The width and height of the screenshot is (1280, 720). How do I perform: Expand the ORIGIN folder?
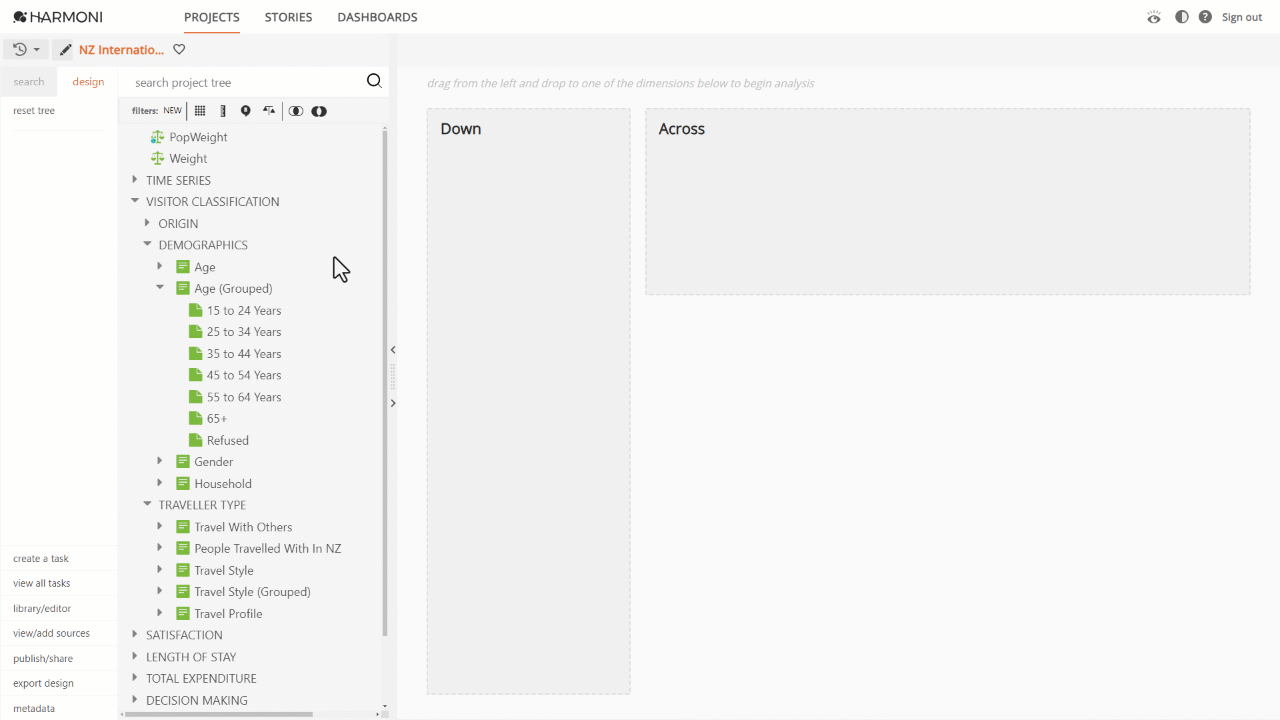pos(147,223)
